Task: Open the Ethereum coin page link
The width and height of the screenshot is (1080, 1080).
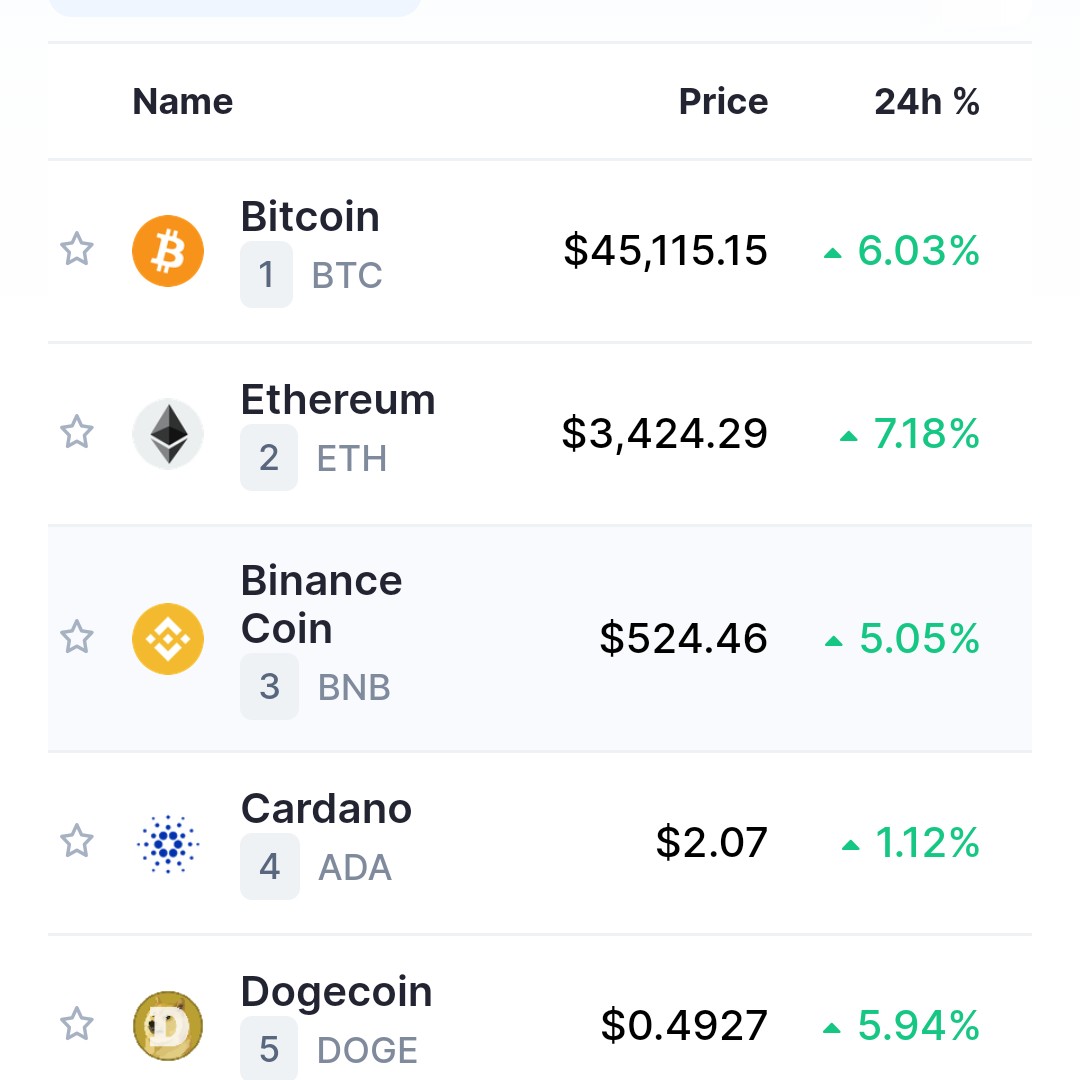Action: click(x=338, y=399)
